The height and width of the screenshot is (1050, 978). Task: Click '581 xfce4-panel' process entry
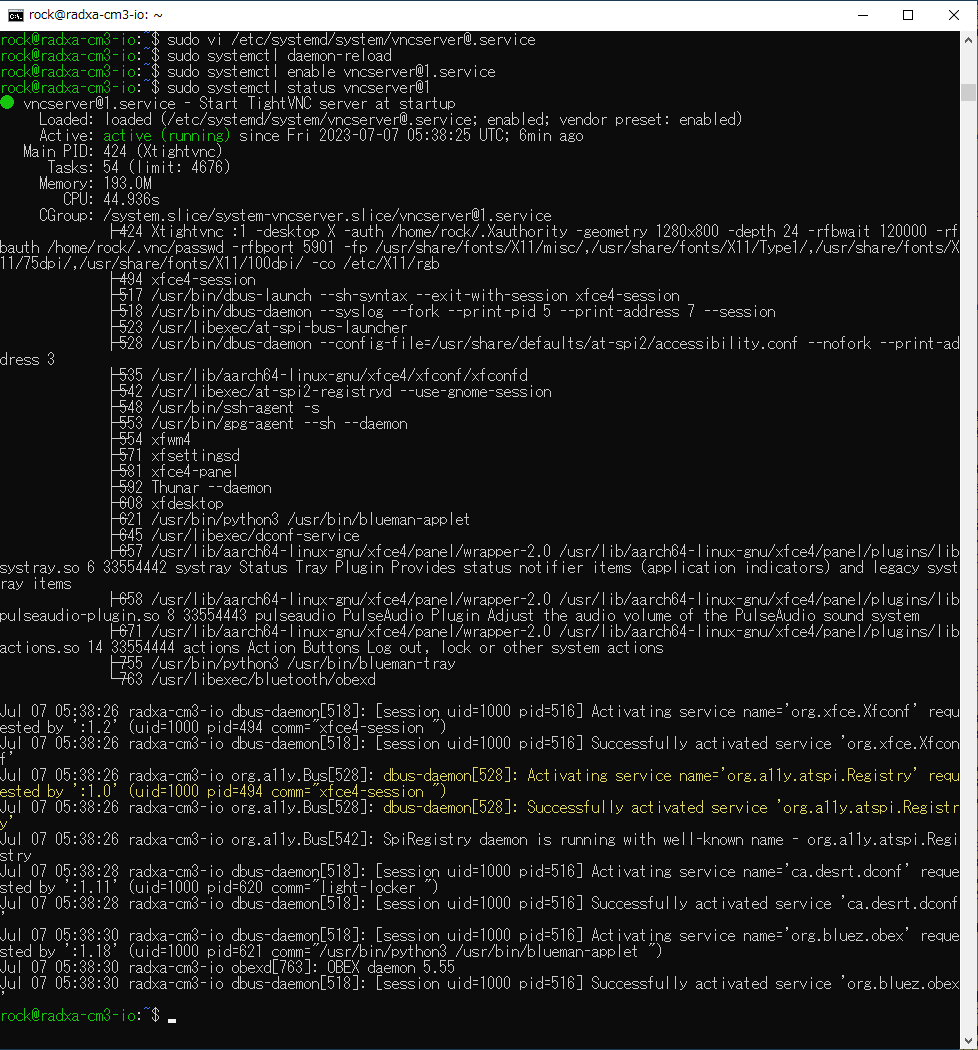175,472
